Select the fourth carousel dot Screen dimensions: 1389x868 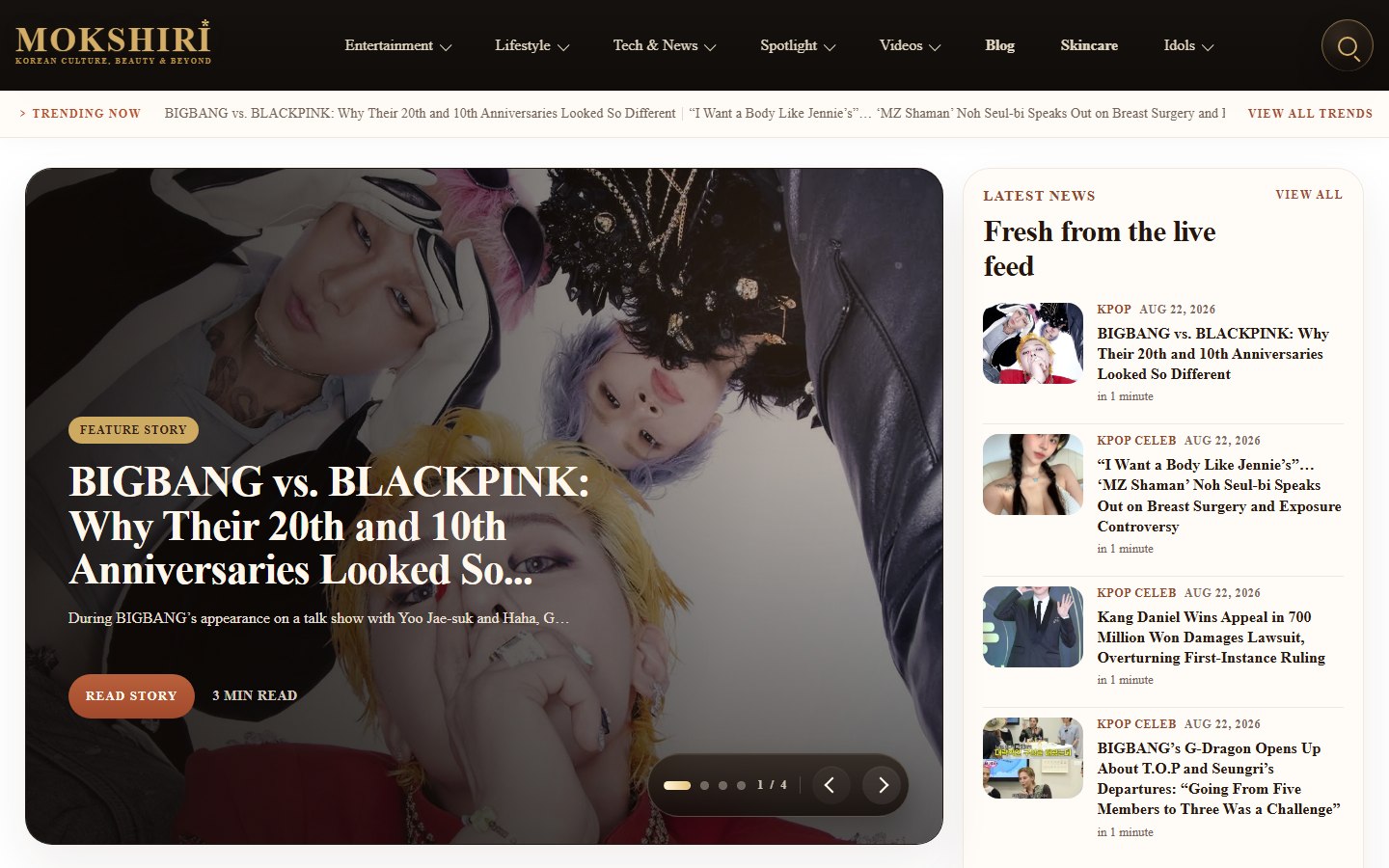741,785
